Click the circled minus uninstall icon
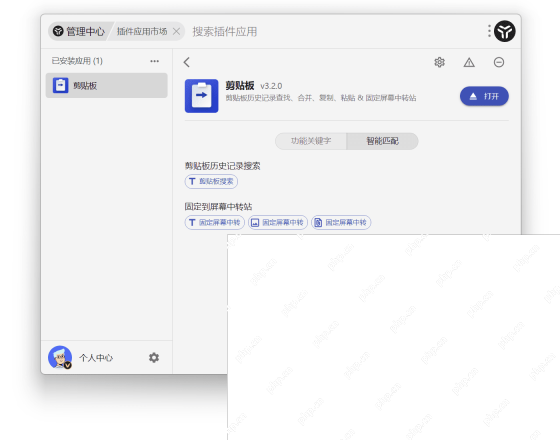The image size is (560, 440). point(499,62)
